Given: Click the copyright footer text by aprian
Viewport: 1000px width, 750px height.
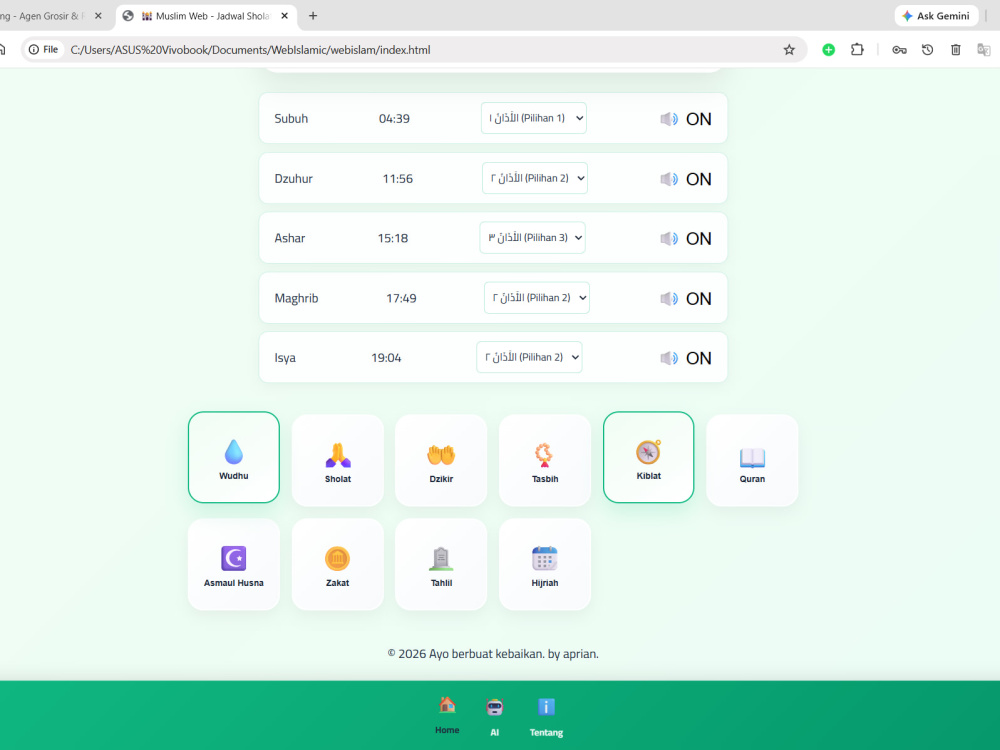Looking at the screenshot, I should (493, 654).
